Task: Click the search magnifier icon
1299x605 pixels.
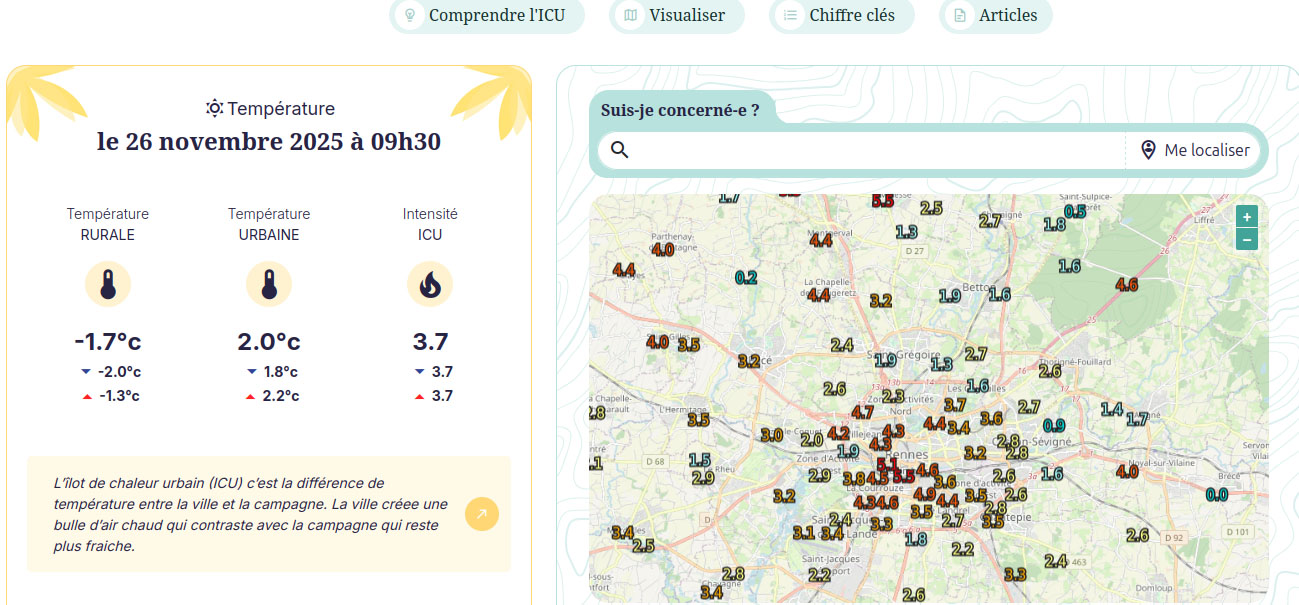Action: click(x=620, y=150)
